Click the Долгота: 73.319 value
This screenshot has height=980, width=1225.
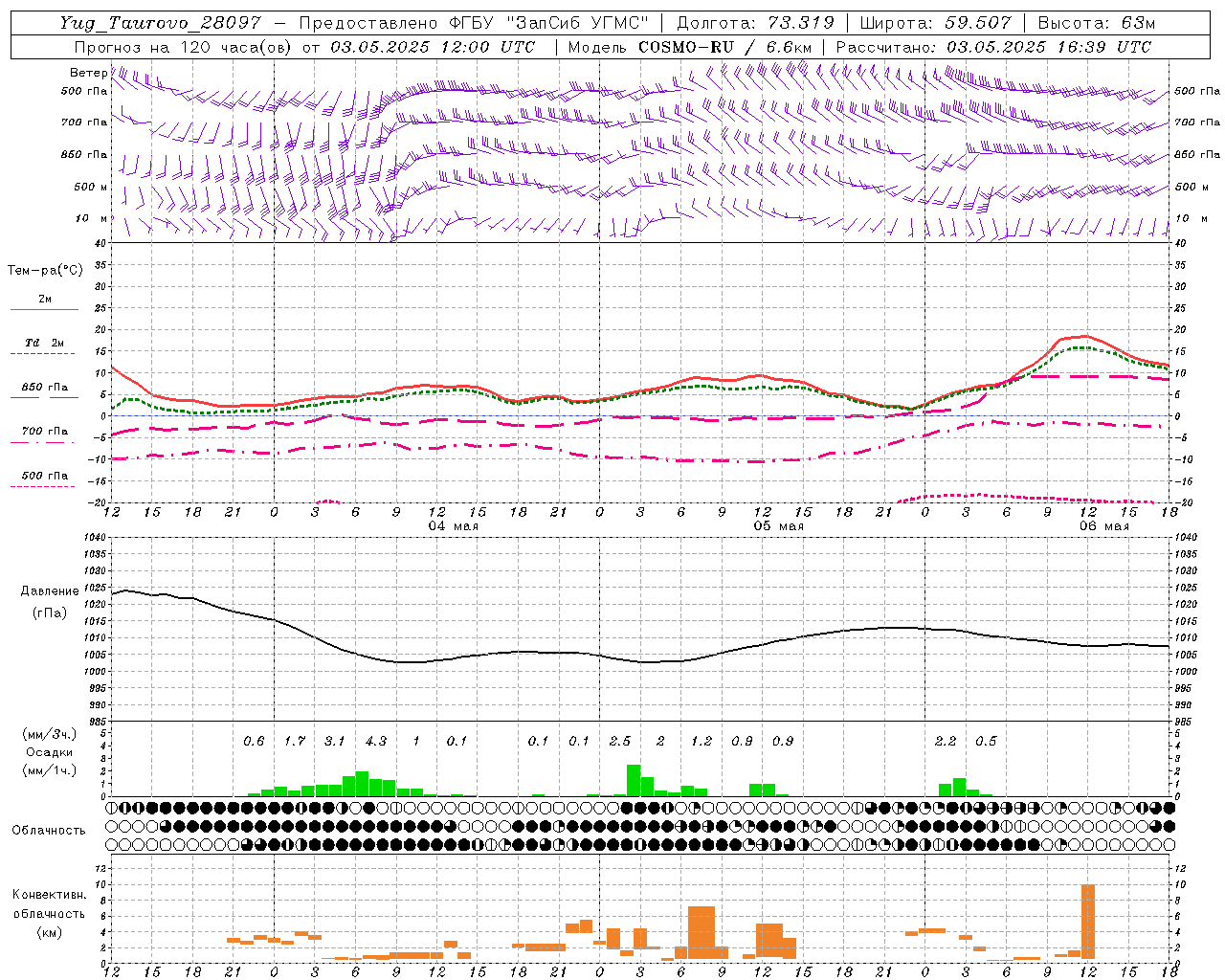(x=755, y=23)
